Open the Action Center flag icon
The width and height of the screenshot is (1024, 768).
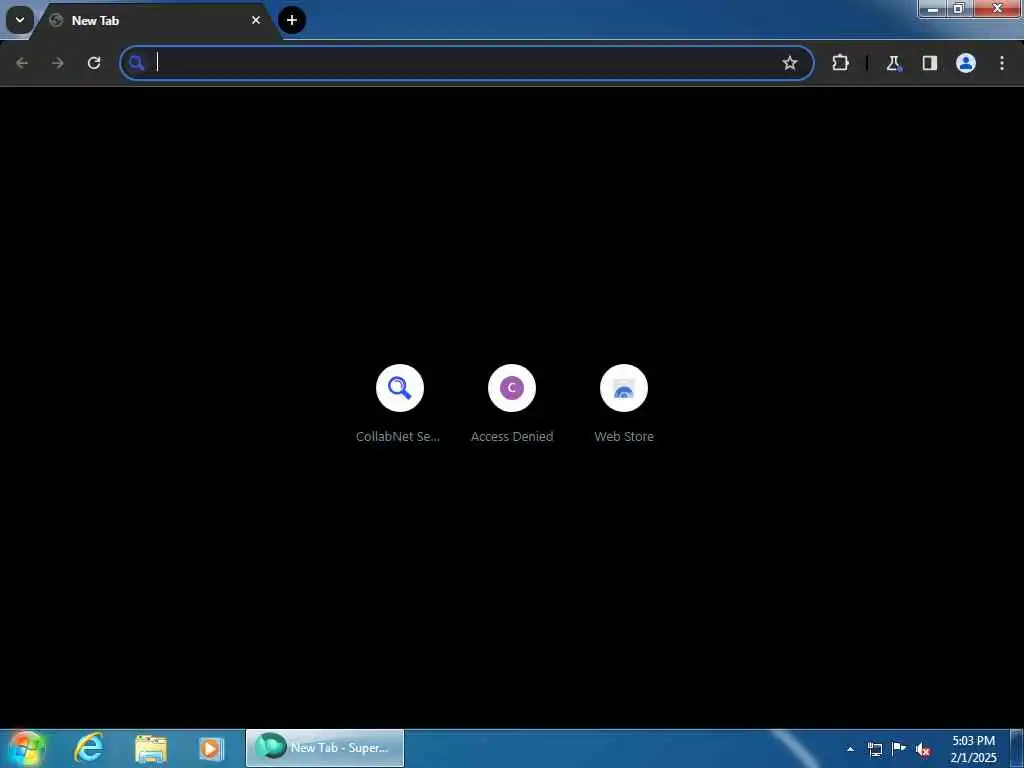899,749
